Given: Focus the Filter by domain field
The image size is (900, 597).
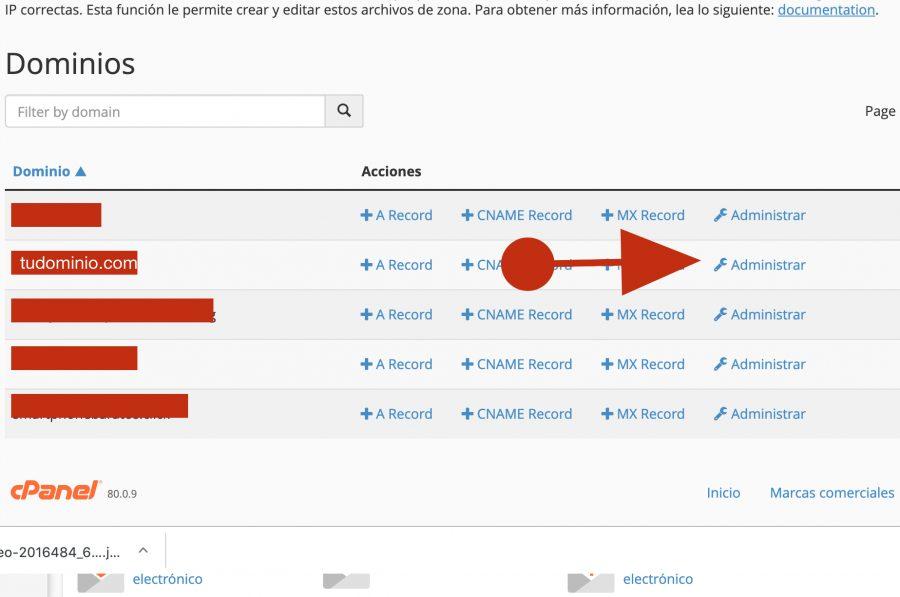Looking at the screenshot, I should click(165, 111).
